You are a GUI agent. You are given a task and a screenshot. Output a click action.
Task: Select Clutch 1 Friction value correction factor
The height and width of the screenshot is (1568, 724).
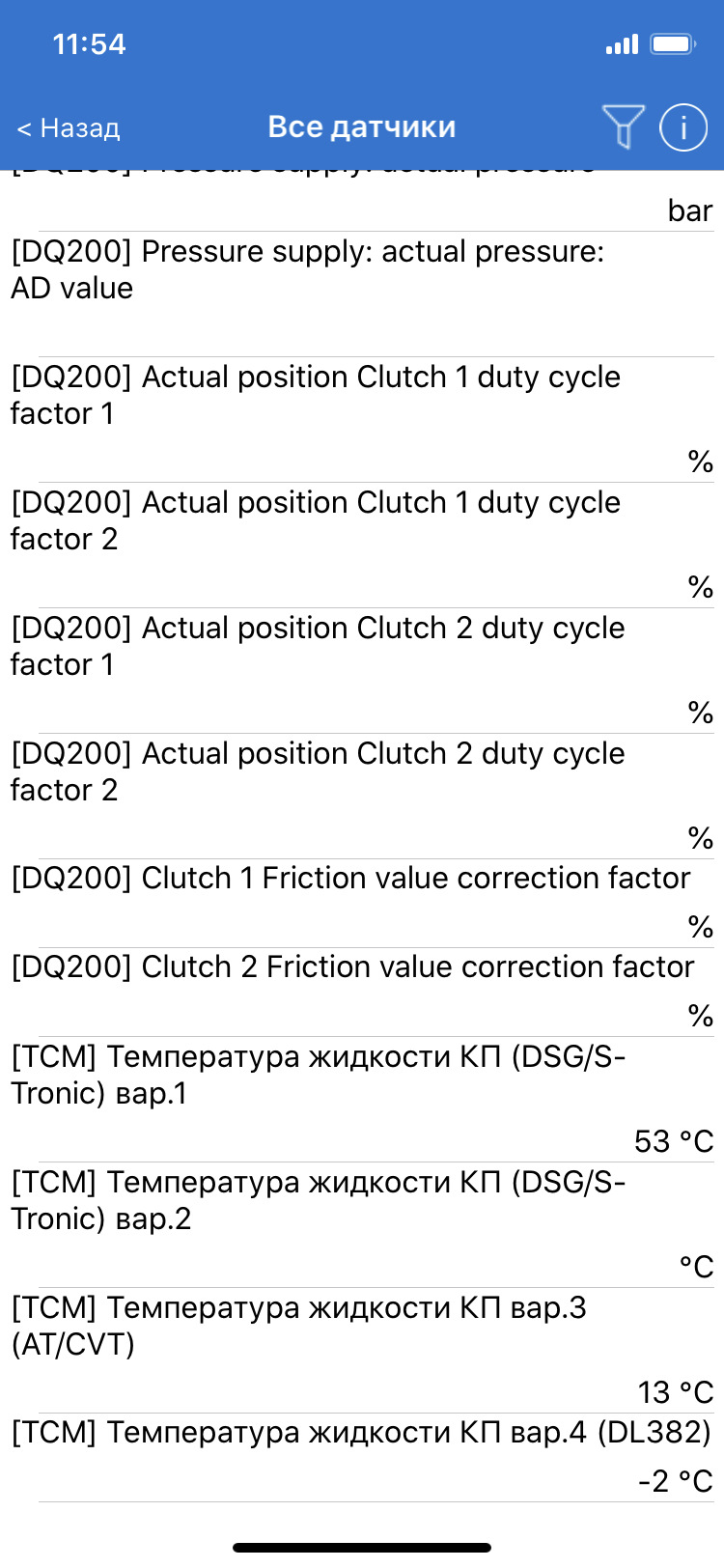362,904
